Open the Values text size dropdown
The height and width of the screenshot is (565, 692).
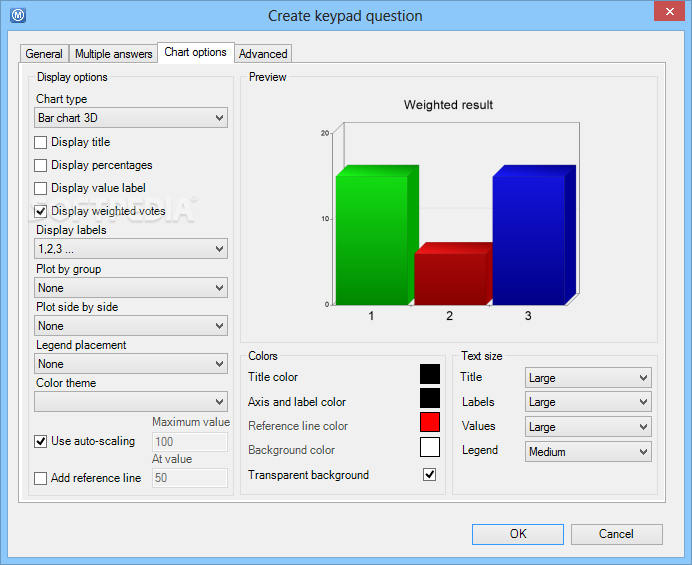click(x=588, y=427)
